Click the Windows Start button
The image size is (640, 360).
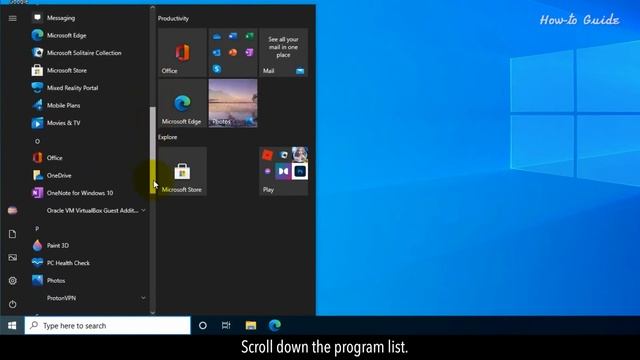click(12, 325)
